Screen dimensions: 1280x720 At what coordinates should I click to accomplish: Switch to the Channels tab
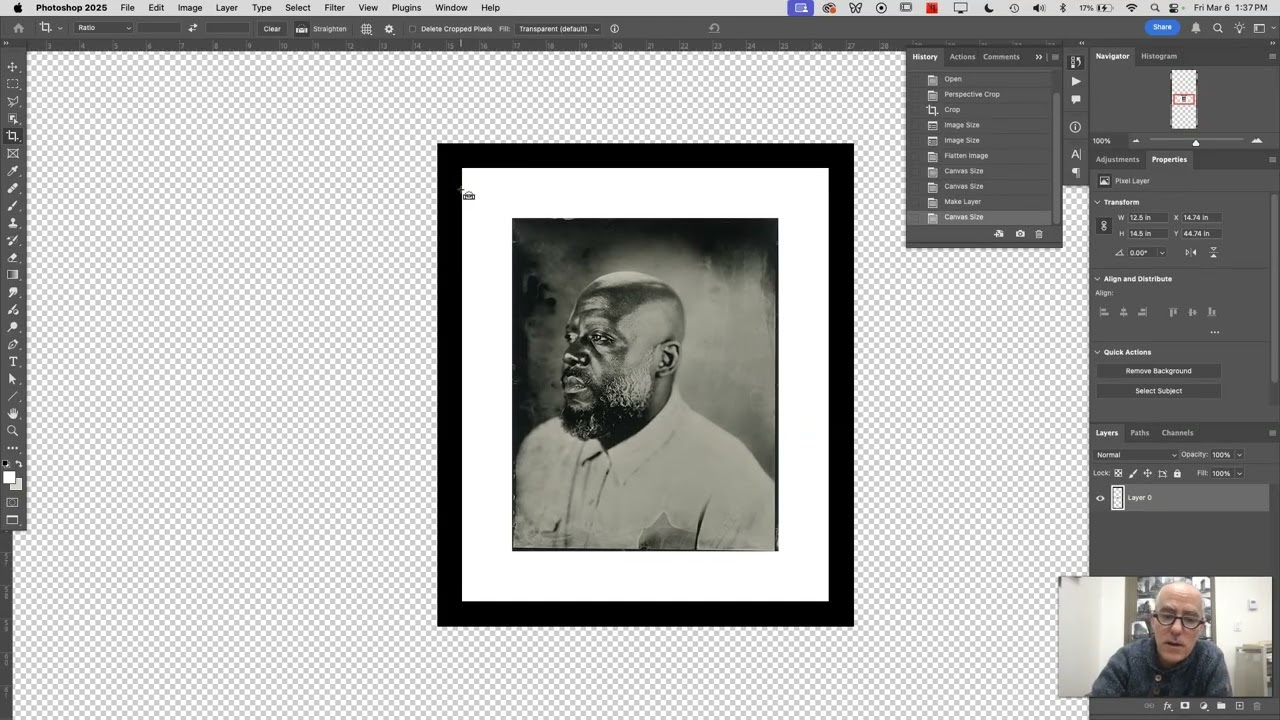(x=1177, y=433)
